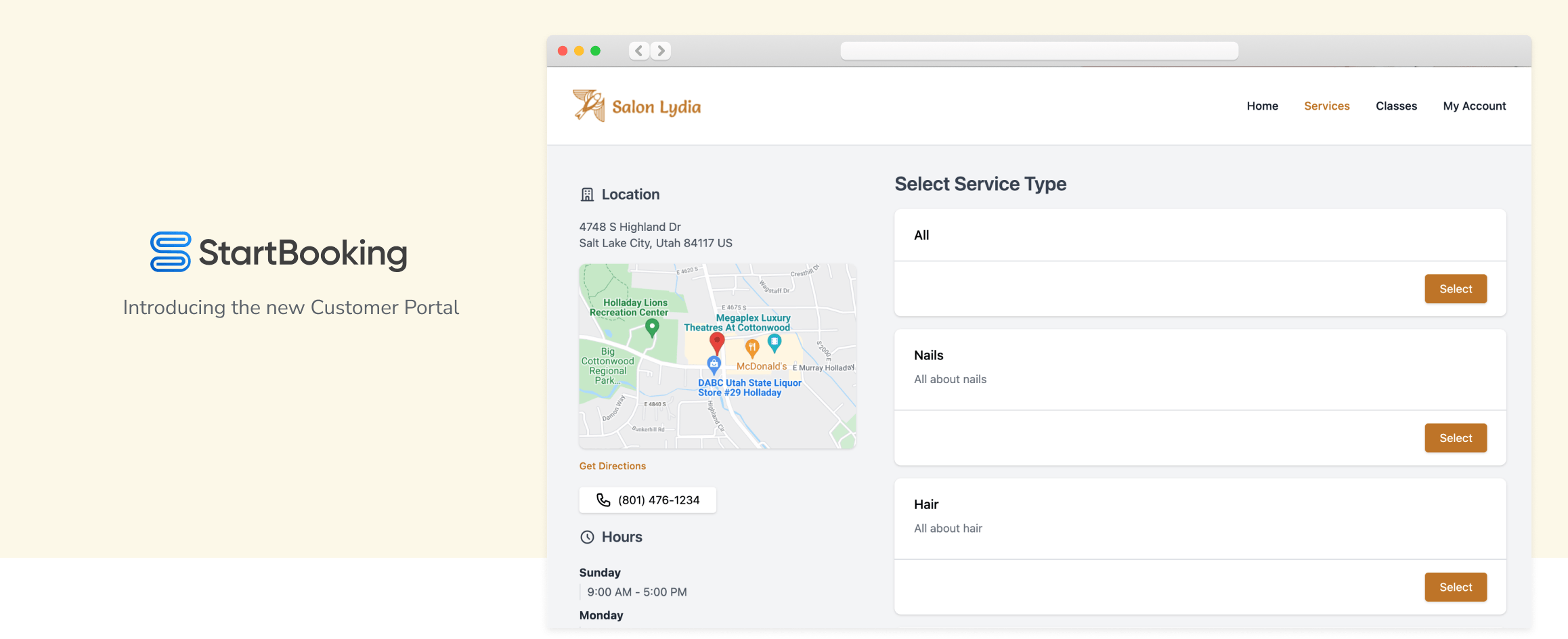Click the Location section heading
The height and width of the screenshot is (639, 1568).
pos(630,194)
